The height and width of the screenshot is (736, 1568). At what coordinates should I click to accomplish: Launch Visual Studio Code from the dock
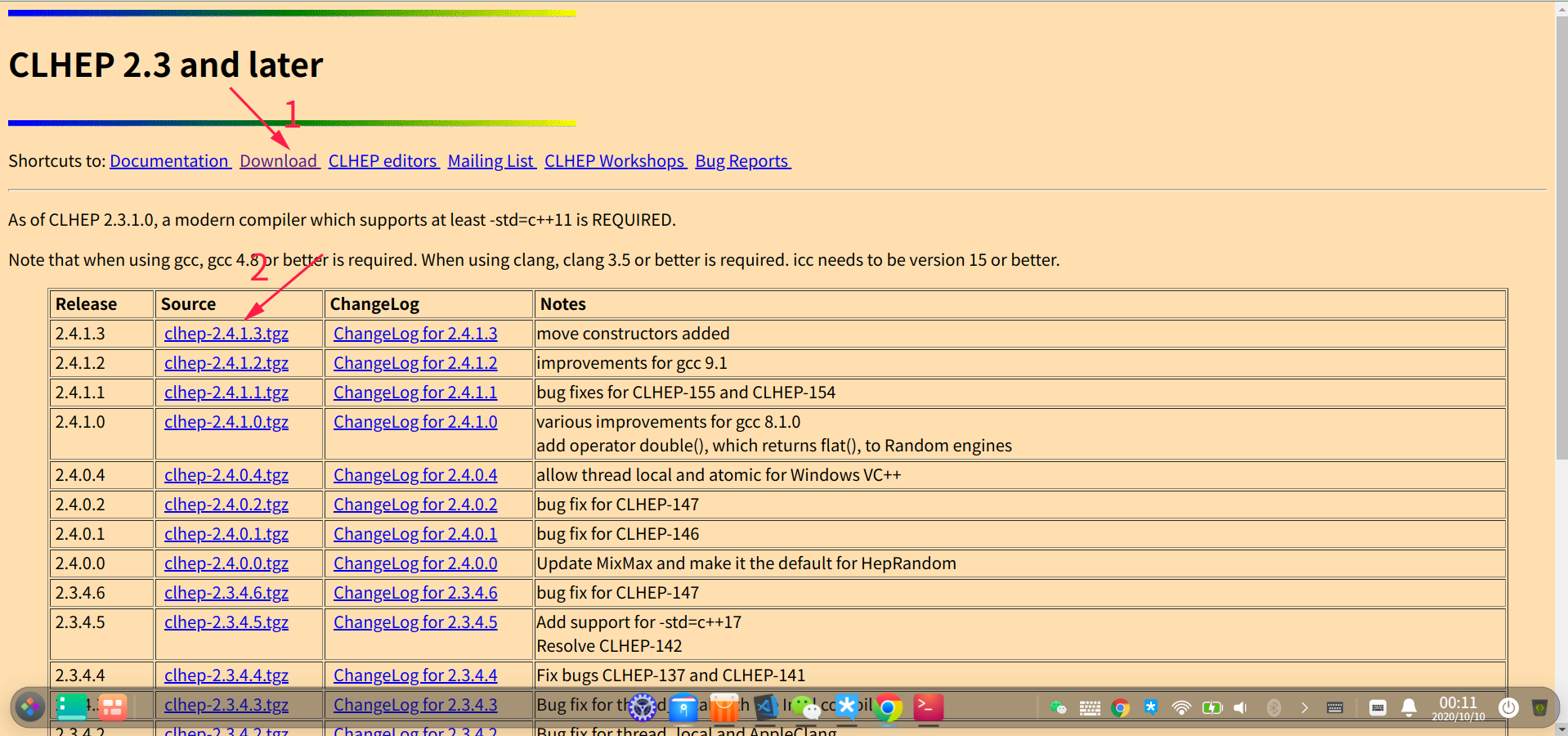click(x=766, y=708)
